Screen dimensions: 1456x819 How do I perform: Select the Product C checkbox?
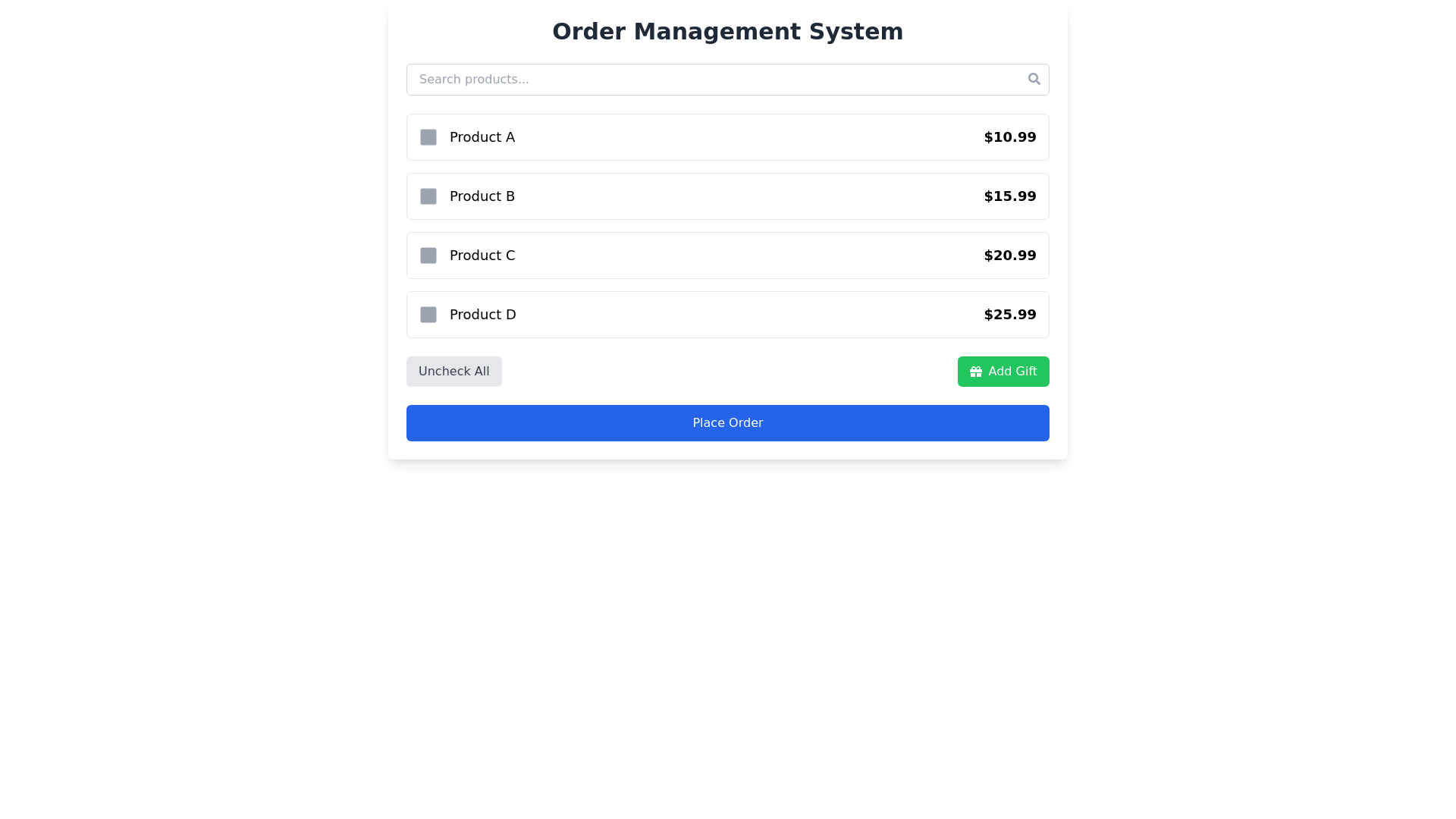(x=428, y=256)
